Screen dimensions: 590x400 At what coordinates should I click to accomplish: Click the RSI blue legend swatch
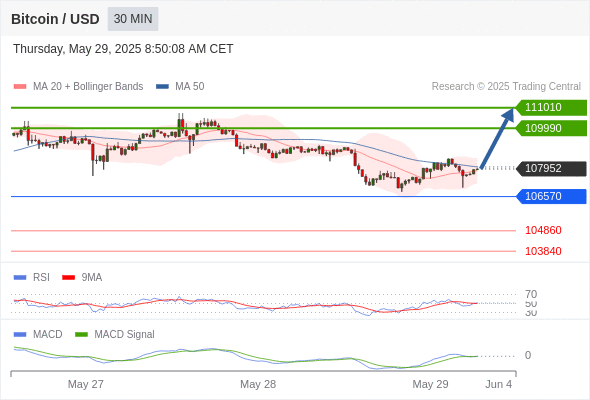(20, 278)
